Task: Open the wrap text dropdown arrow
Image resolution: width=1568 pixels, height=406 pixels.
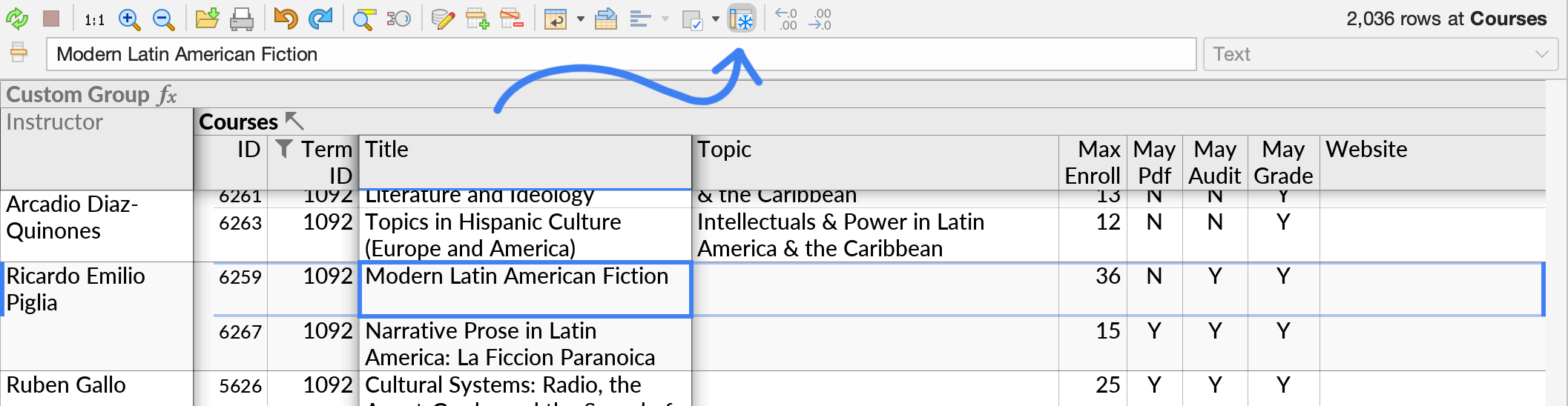Action: point(581,19)
